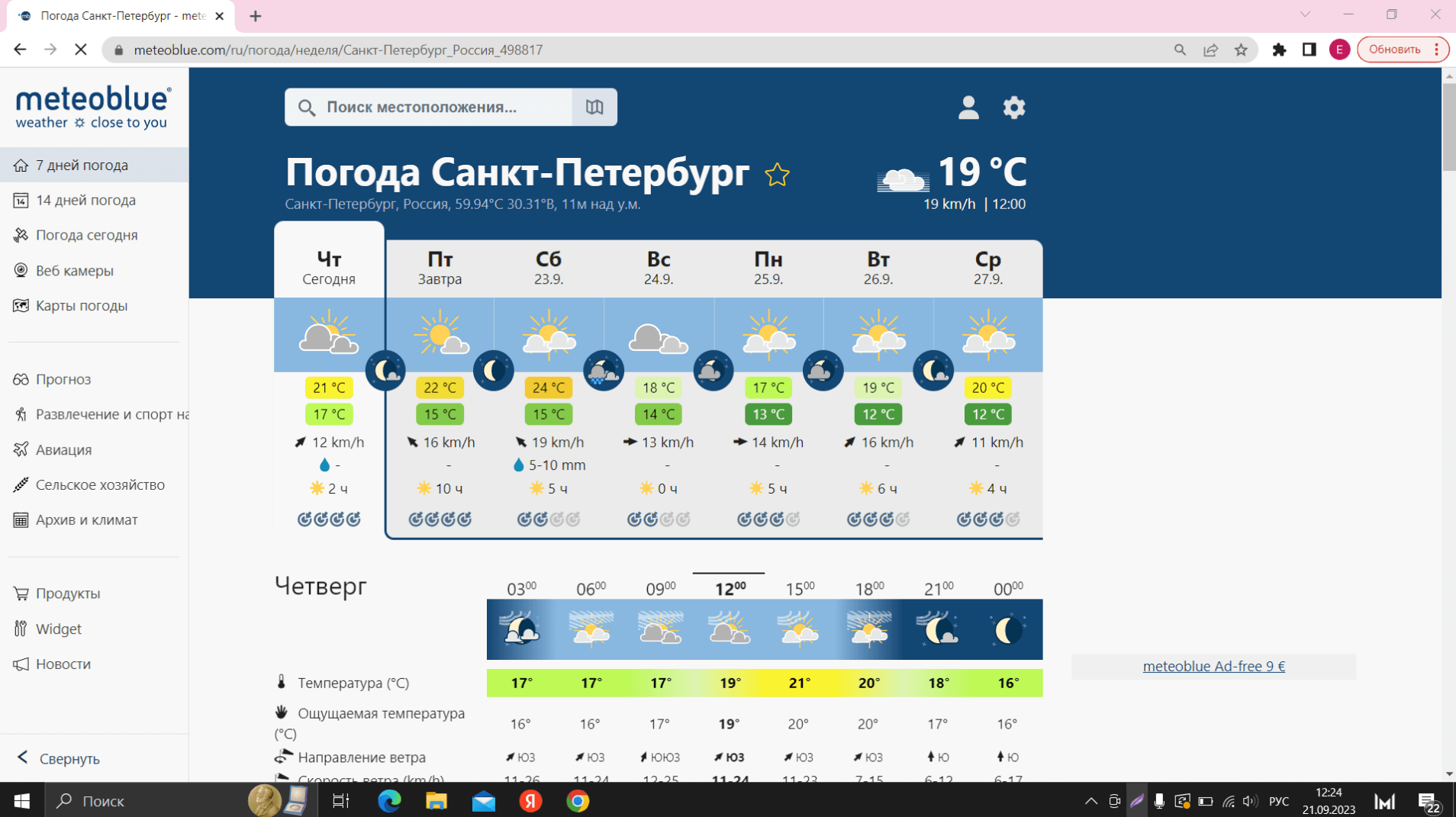The image size is (1456, 817).
Task: Bookmark this page with browser star
Action: pos(1241,50)
